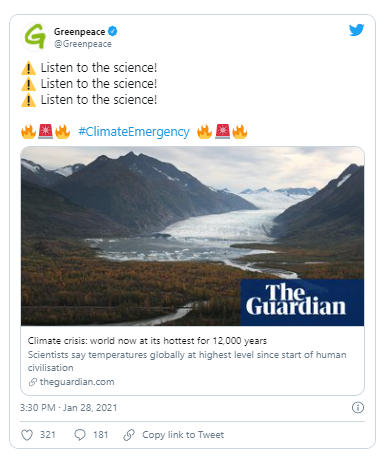Click the article description about scientists' temperatures
The image size is (387, 456).
(187, 361)
